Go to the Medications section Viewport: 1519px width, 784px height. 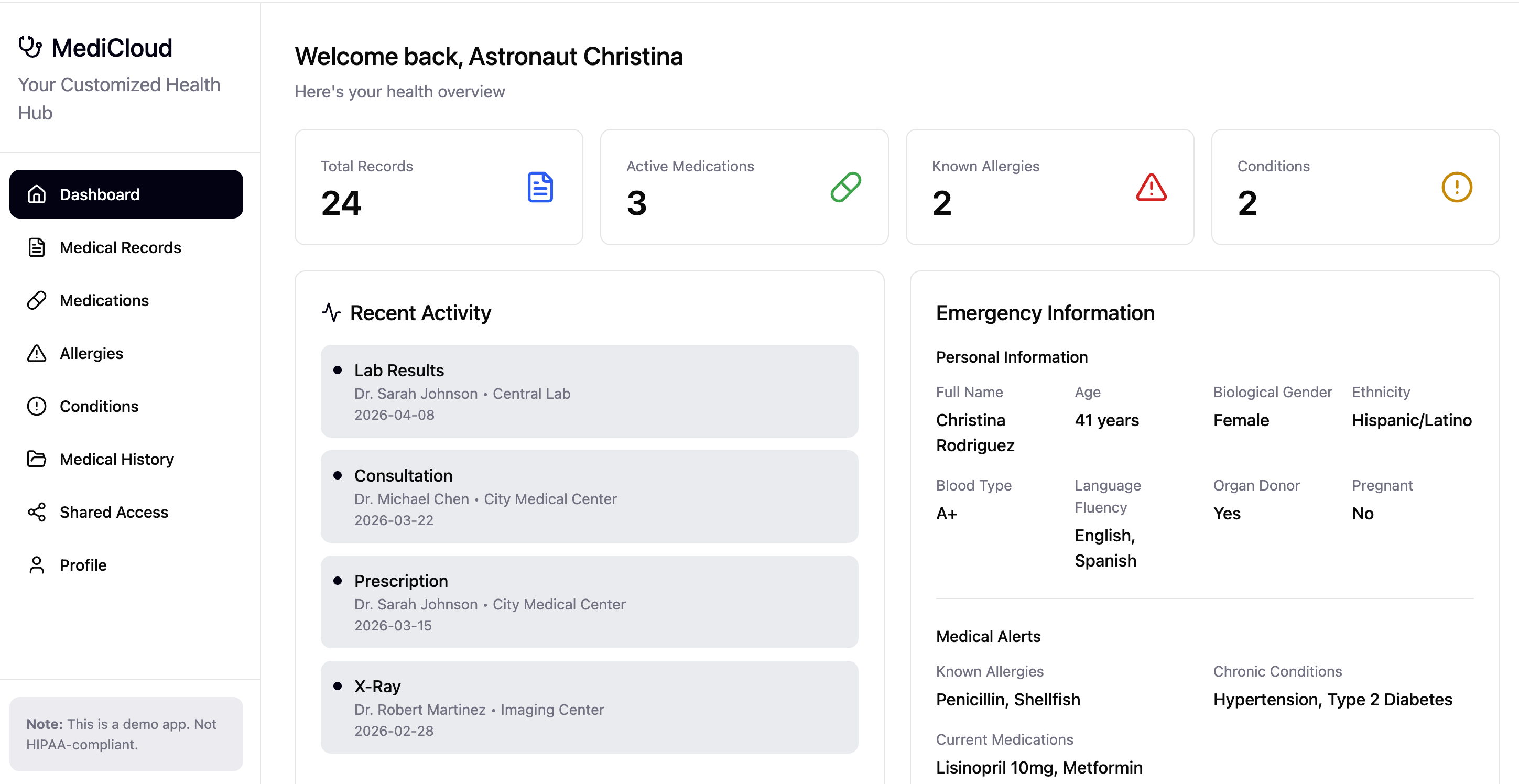104,301
